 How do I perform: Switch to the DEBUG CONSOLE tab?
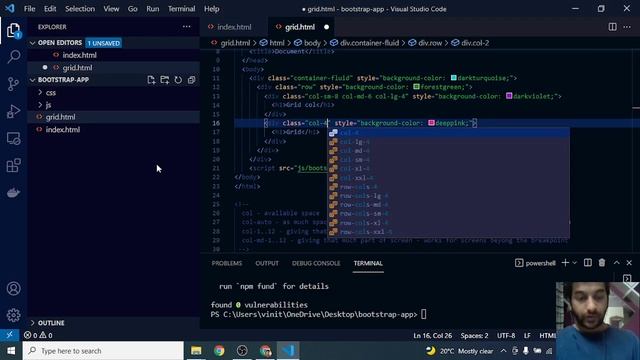(316, 263)
